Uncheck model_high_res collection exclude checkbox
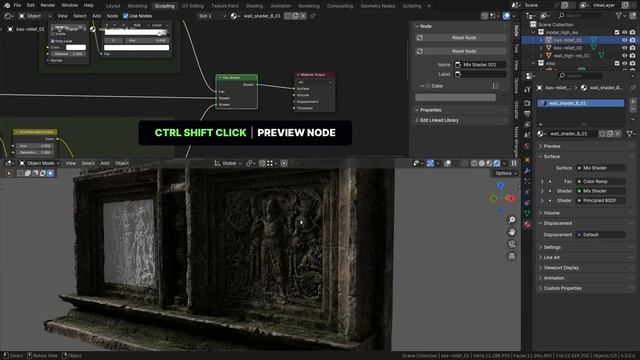The height and width of the screenshot is (360, 640). 617,32
